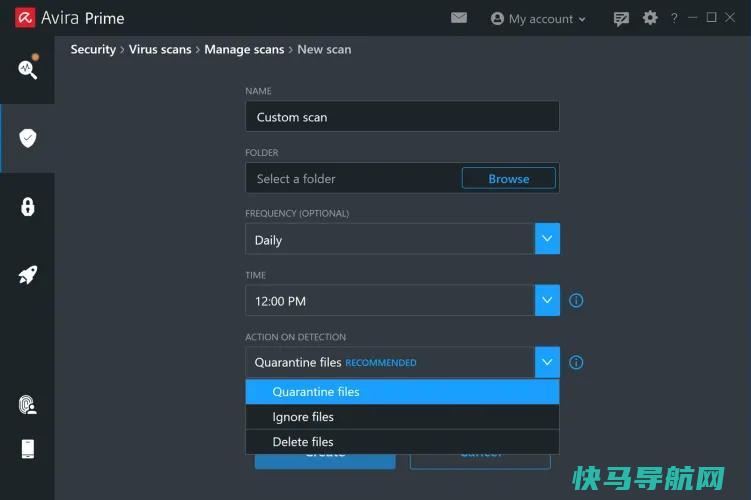Open the fingerprint identity sidebar icon

click(28, 405)
